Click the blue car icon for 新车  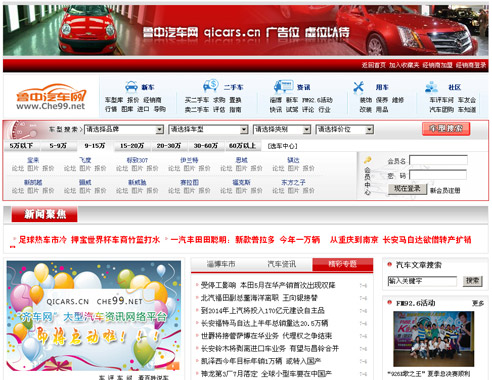click(x=131, y=86)
